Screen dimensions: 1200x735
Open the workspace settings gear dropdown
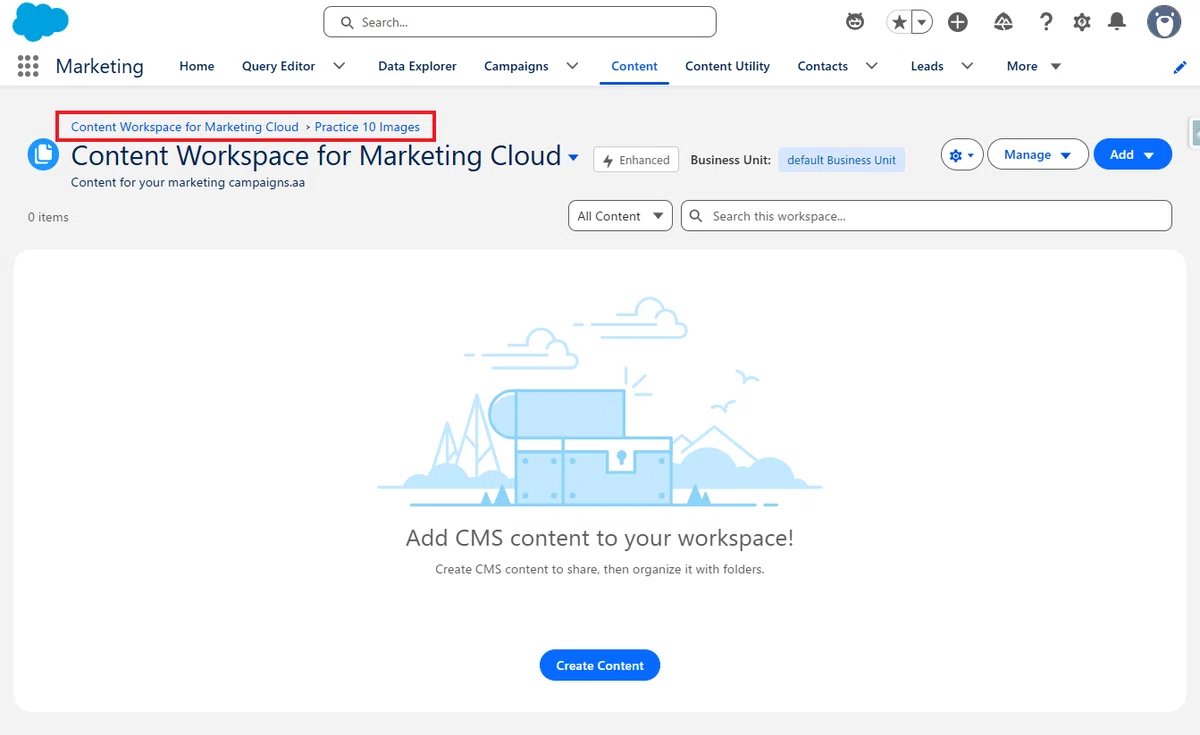pyautogui.click(x=962, y=155)
